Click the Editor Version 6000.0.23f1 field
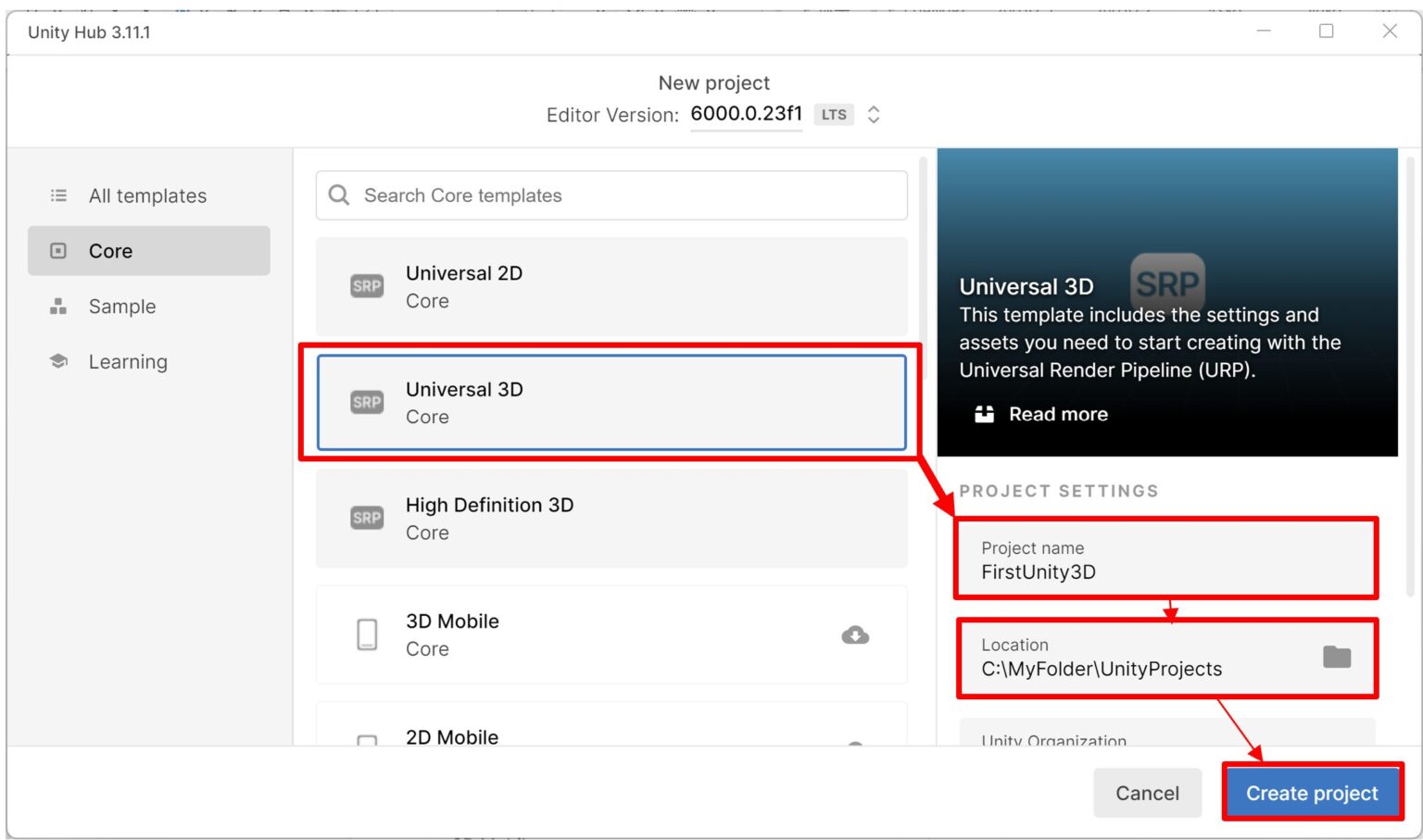The width and height of the screenshot is (1423, 840). click(746, 114)
